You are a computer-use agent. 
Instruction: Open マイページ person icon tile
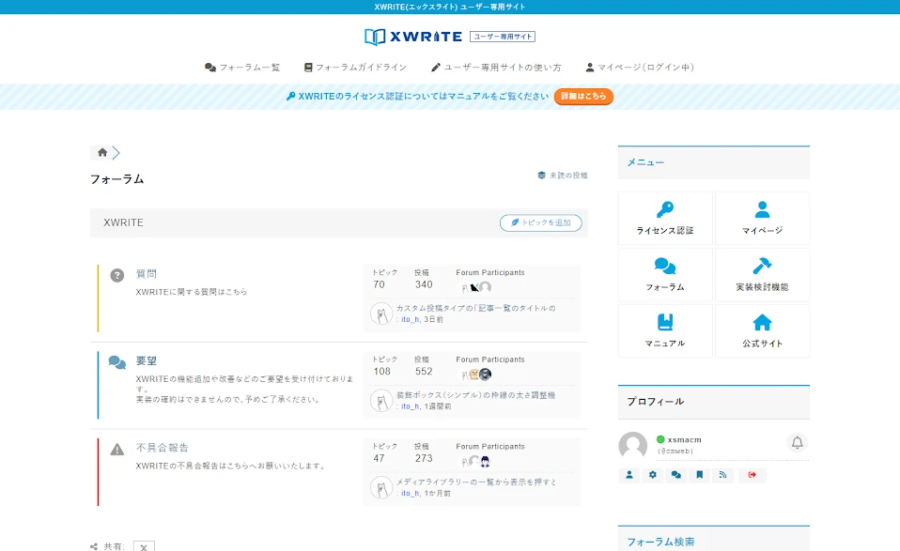762,218
